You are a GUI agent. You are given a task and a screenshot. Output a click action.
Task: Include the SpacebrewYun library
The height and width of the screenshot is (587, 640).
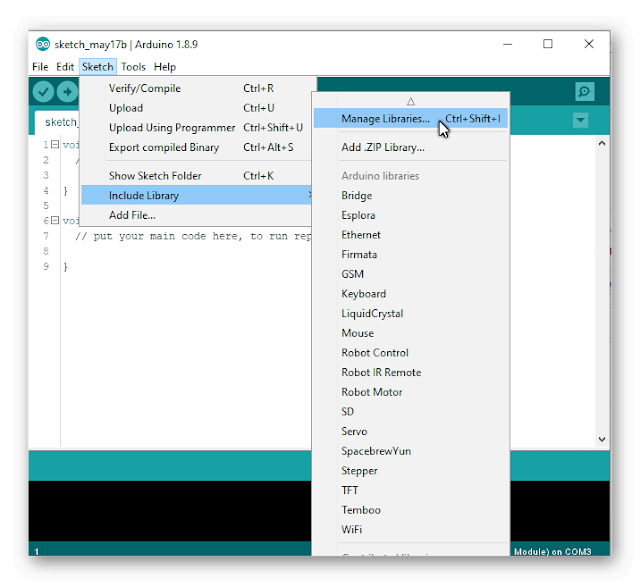point(410,451)
